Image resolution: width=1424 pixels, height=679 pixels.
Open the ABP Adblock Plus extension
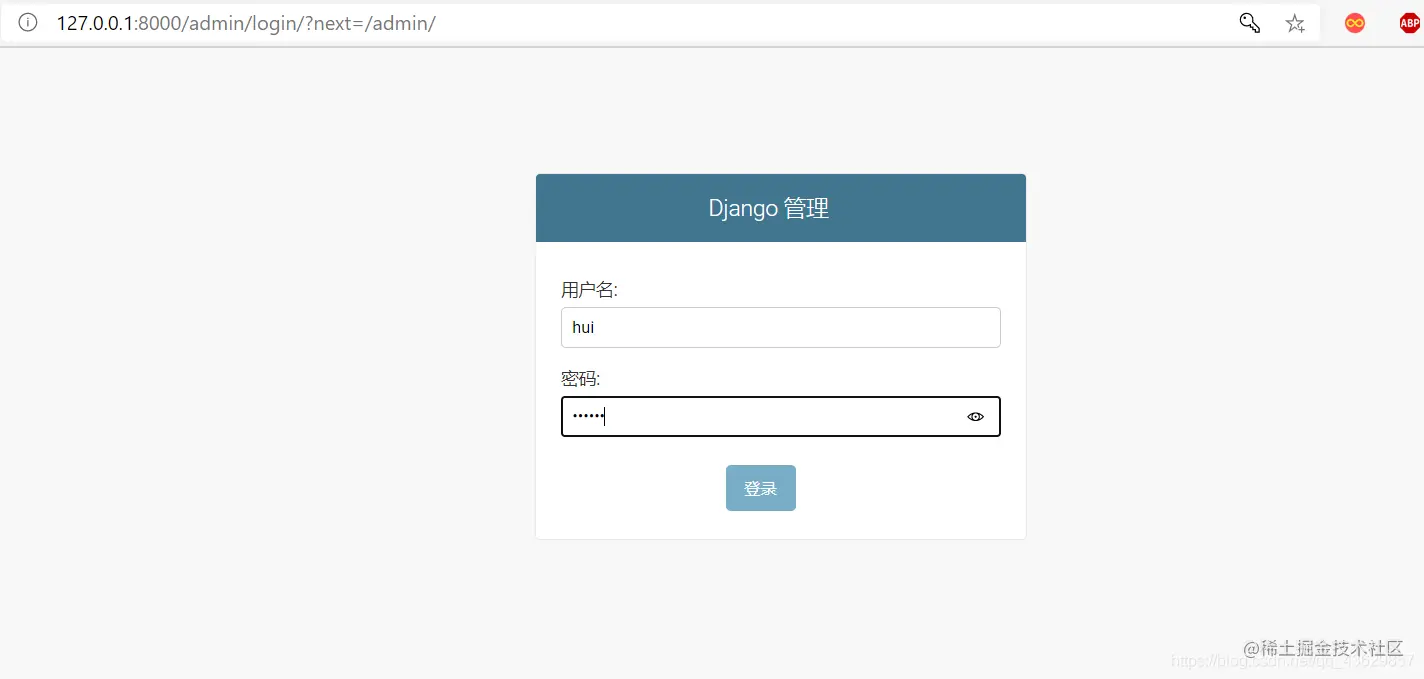tap(1410, 23)
